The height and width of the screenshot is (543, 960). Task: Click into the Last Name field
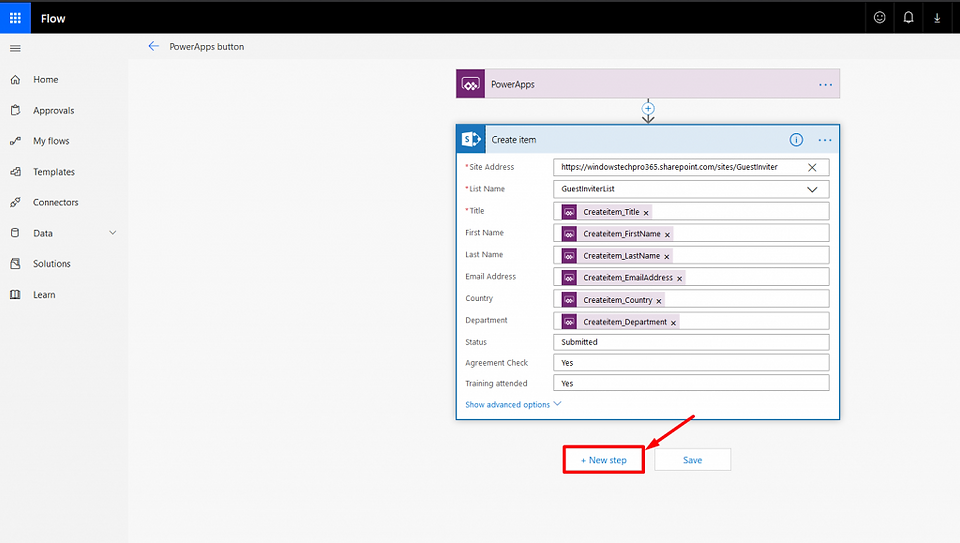coord(691,255)
